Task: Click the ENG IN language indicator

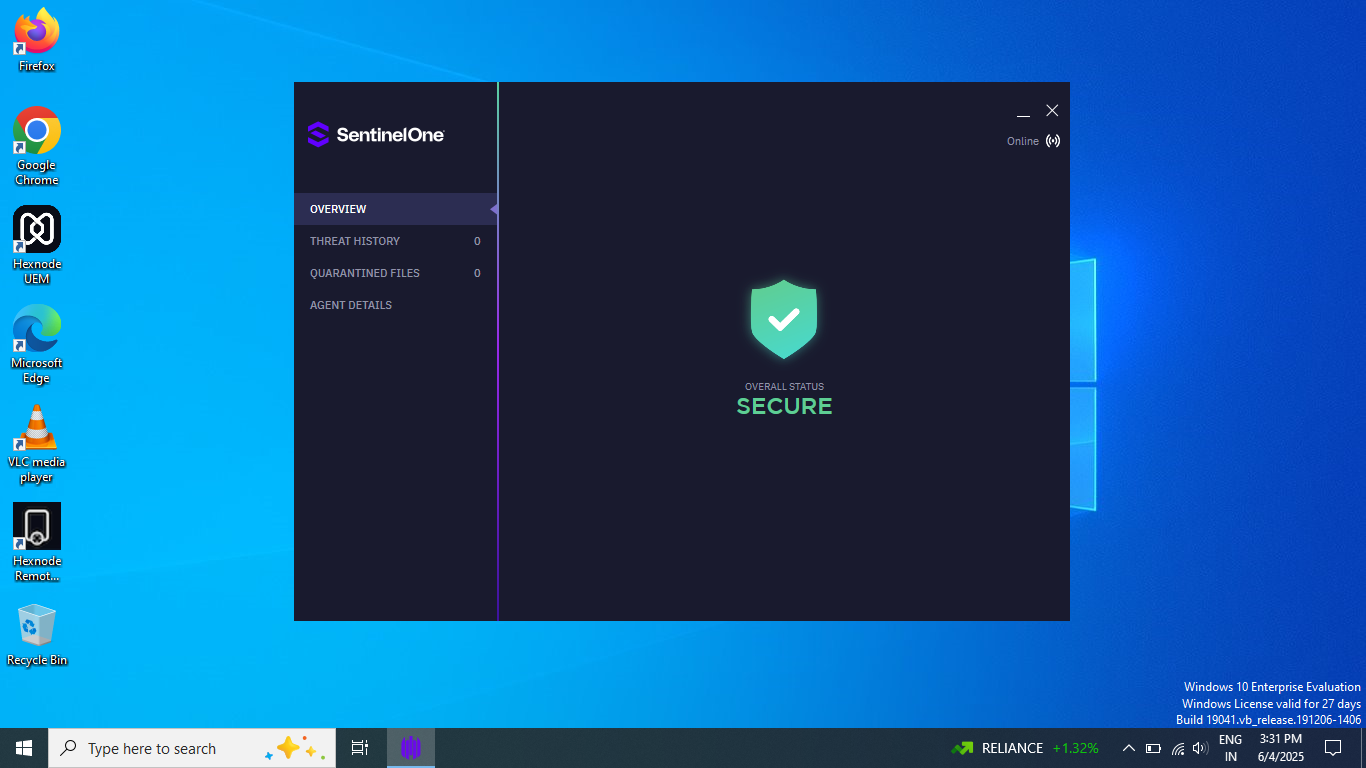Action: (1230, 748)
